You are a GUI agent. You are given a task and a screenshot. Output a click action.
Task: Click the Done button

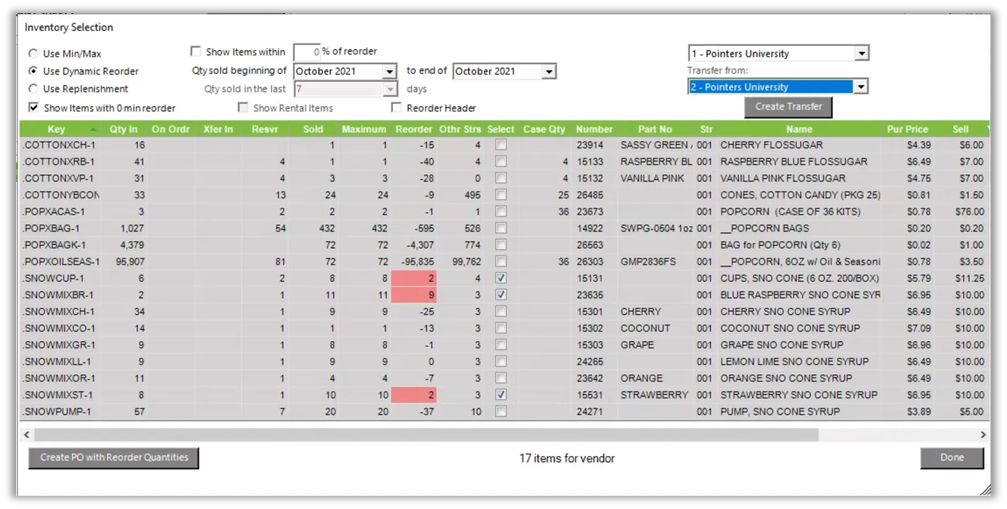click(x=951, y=458)
